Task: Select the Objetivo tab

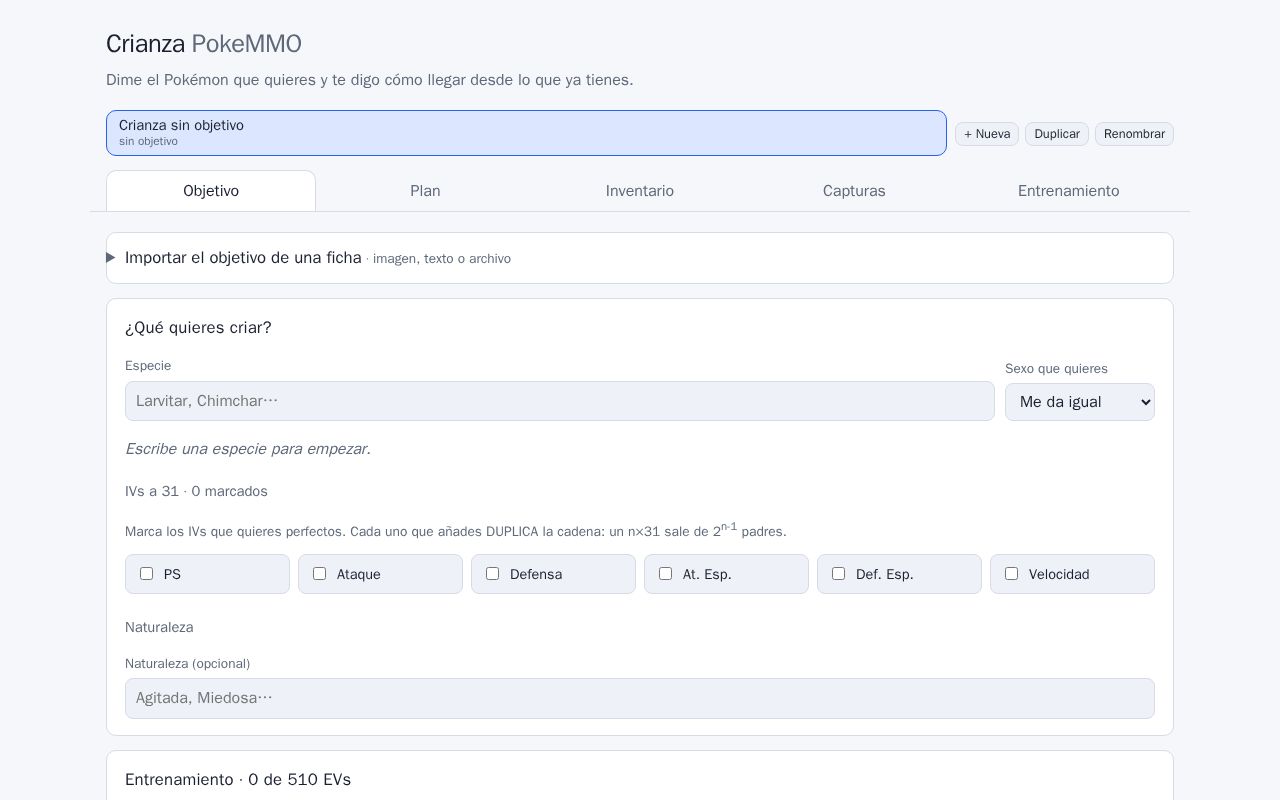Action: pyautogui.click(x=211, y=191)
